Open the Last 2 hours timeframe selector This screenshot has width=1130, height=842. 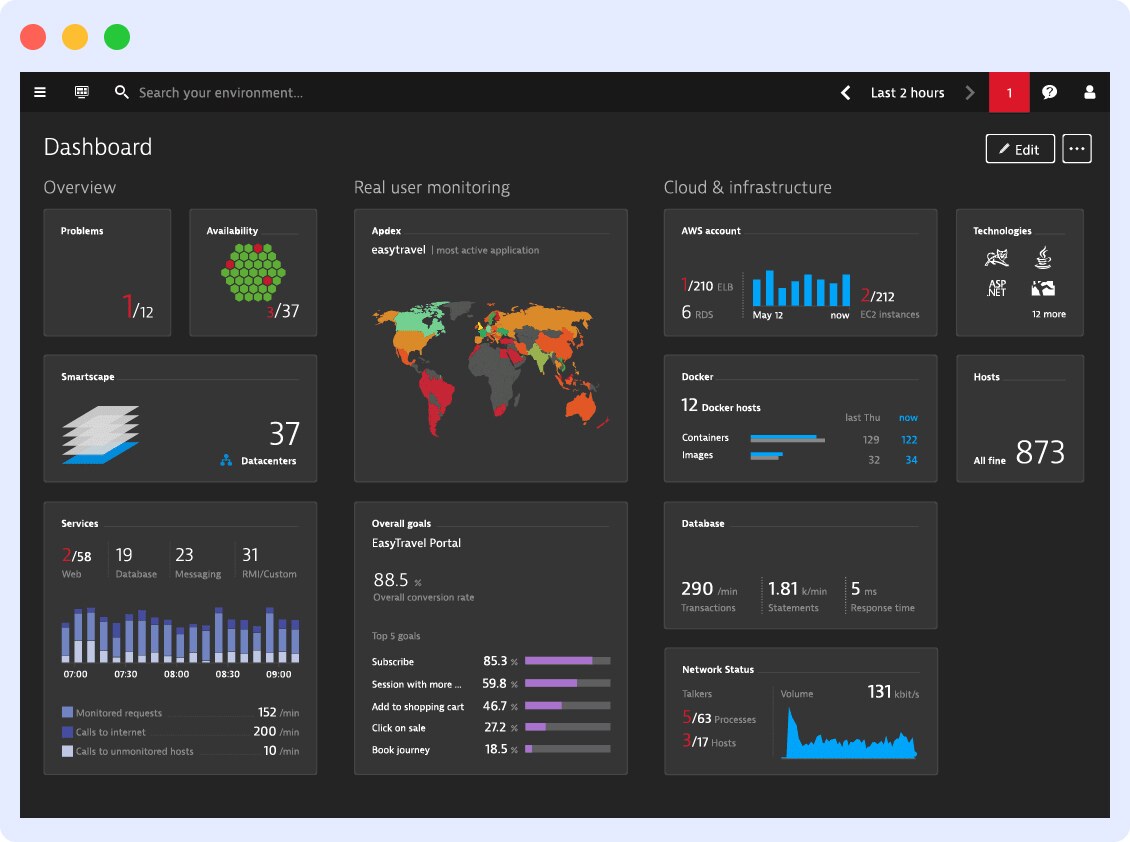(x=907, y=92)
